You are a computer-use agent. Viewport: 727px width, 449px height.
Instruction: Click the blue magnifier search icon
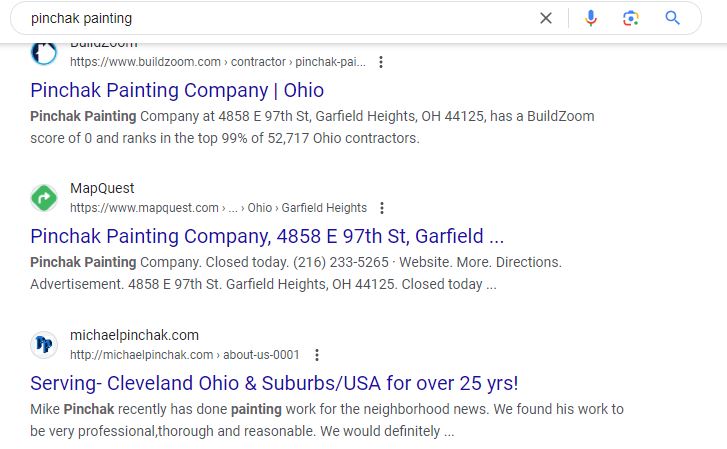click(x=672, y=18)
